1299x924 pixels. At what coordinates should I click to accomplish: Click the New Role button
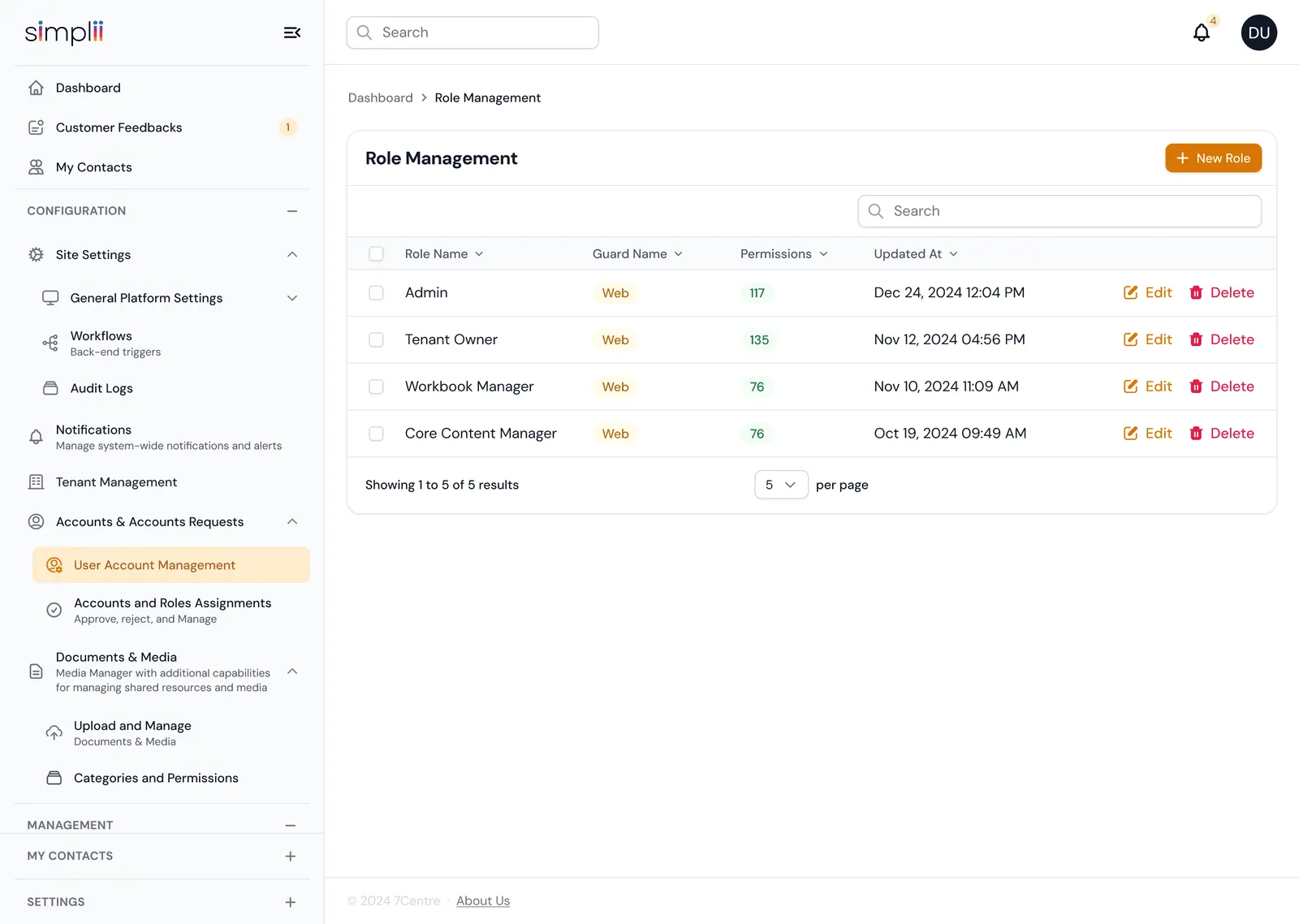pos(1213,158)
